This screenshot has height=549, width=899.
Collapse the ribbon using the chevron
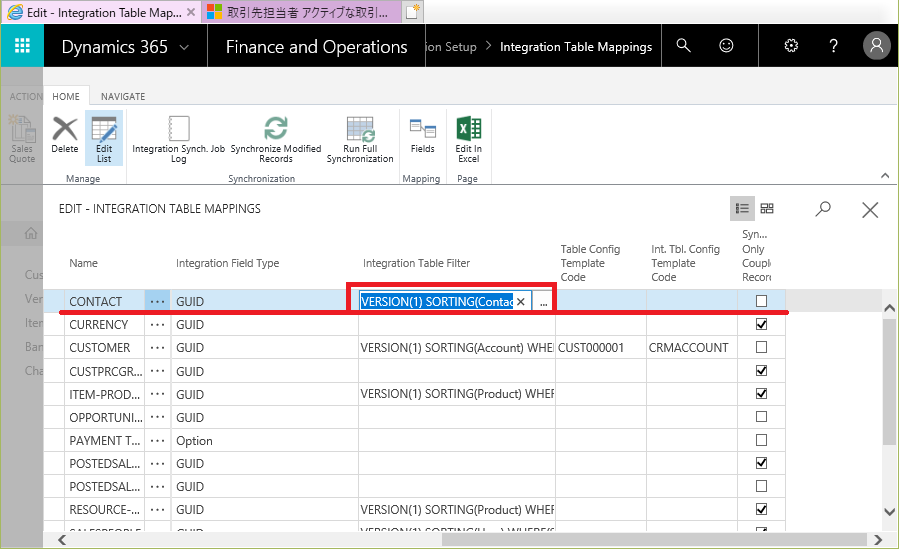tap(884, 175)
